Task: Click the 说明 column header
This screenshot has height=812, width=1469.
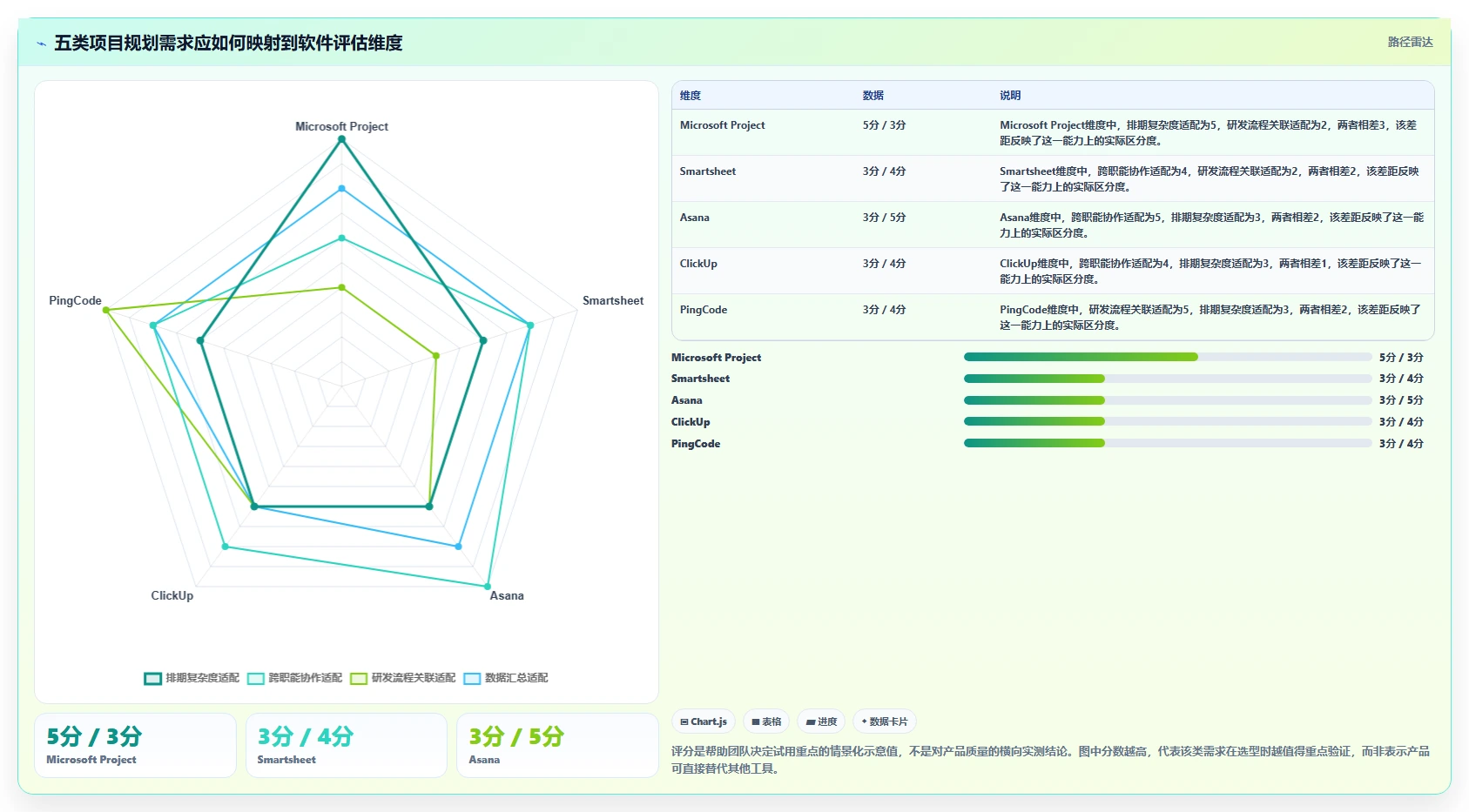Action: [x=1010, y=96]
